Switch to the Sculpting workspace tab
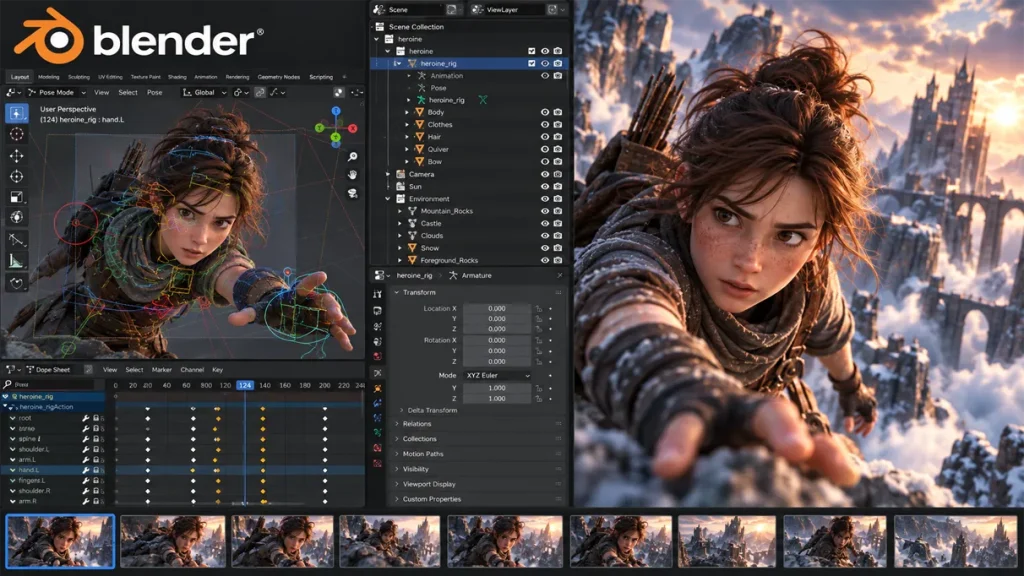Viewport: 1024px width, 576px height. [79, 77]
